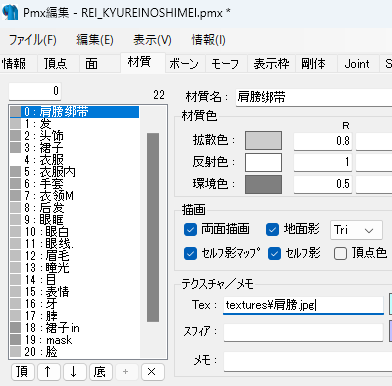This screenshot has width=392, height=386.
Task: Select material 2 : 头饰
Action: point(74,136)
